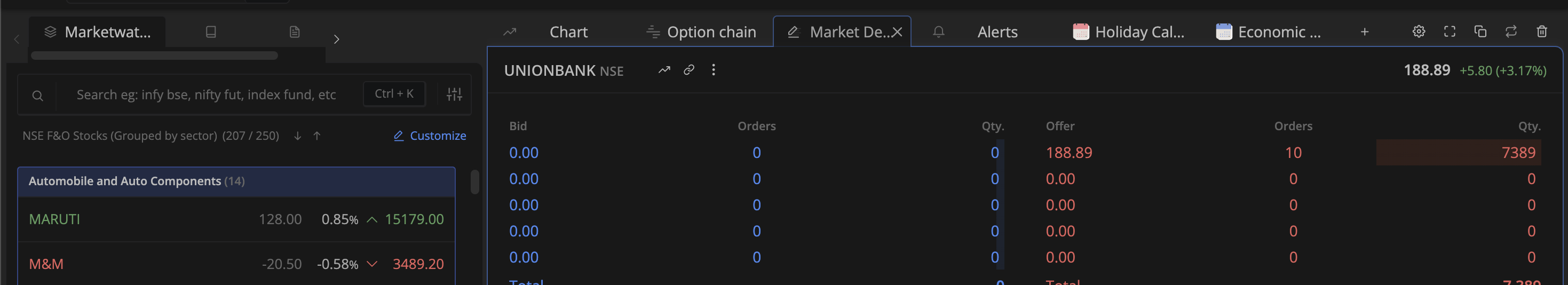Click the link icon beside UNIONBANK

[689, 70]
